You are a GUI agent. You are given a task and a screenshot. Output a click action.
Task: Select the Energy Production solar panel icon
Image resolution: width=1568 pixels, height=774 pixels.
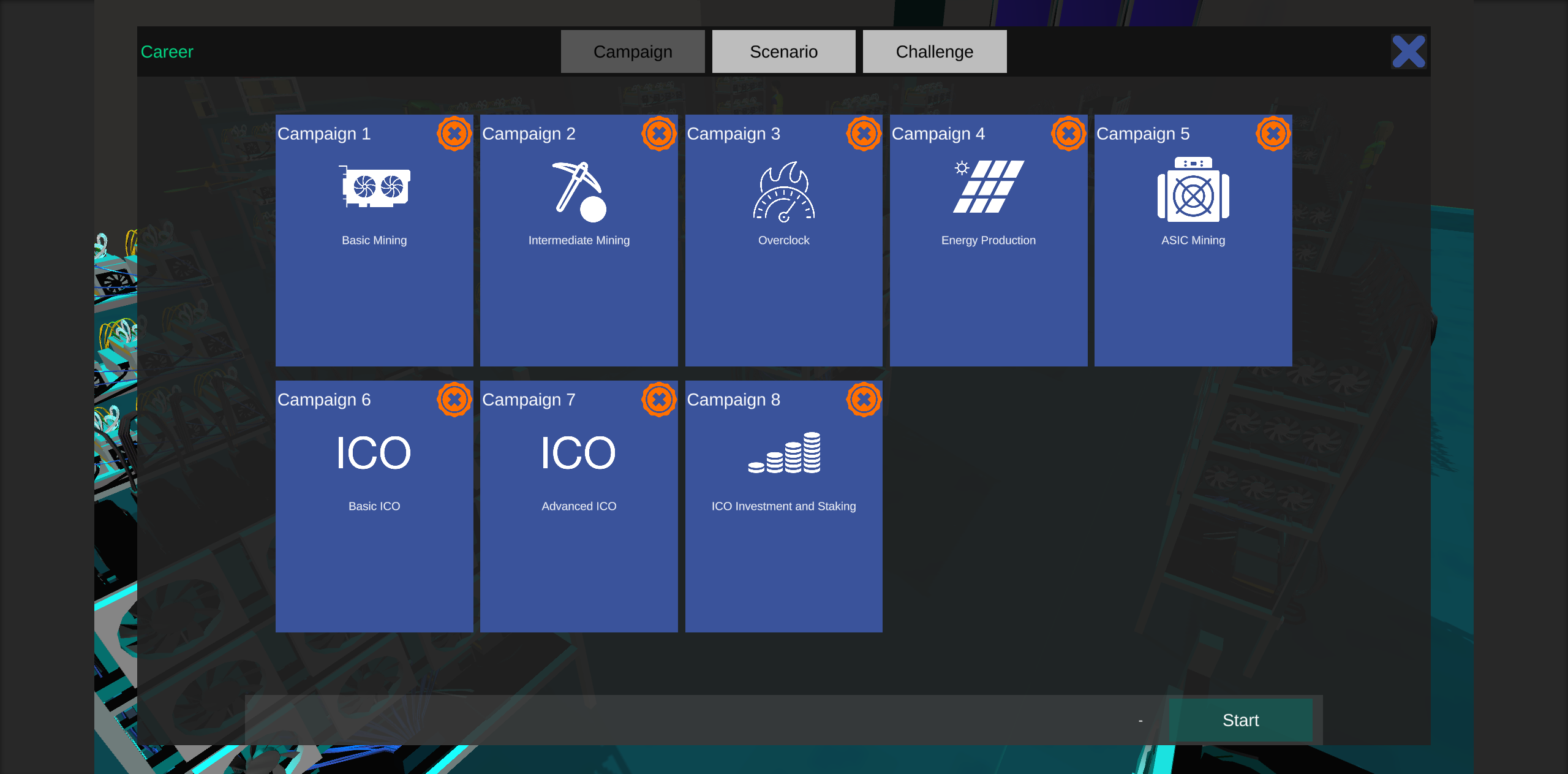pyautogui.click(x=988, y=186)
